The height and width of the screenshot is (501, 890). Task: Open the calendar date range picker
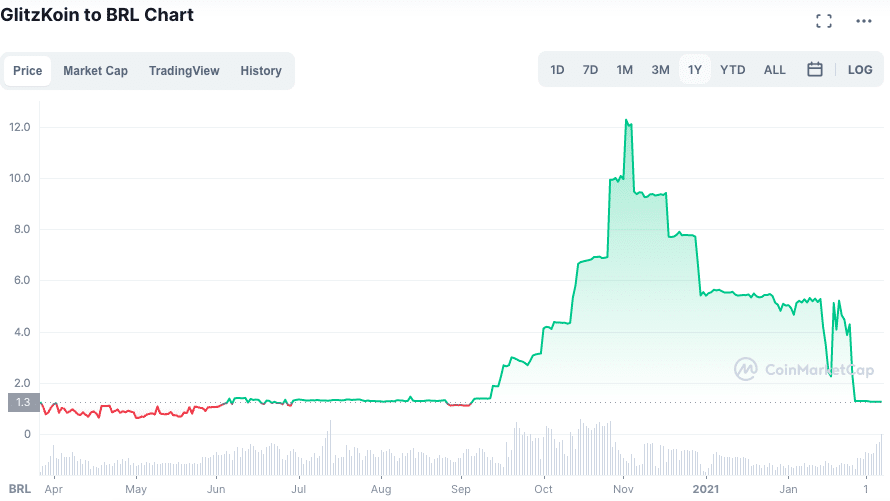click(815, 69)
